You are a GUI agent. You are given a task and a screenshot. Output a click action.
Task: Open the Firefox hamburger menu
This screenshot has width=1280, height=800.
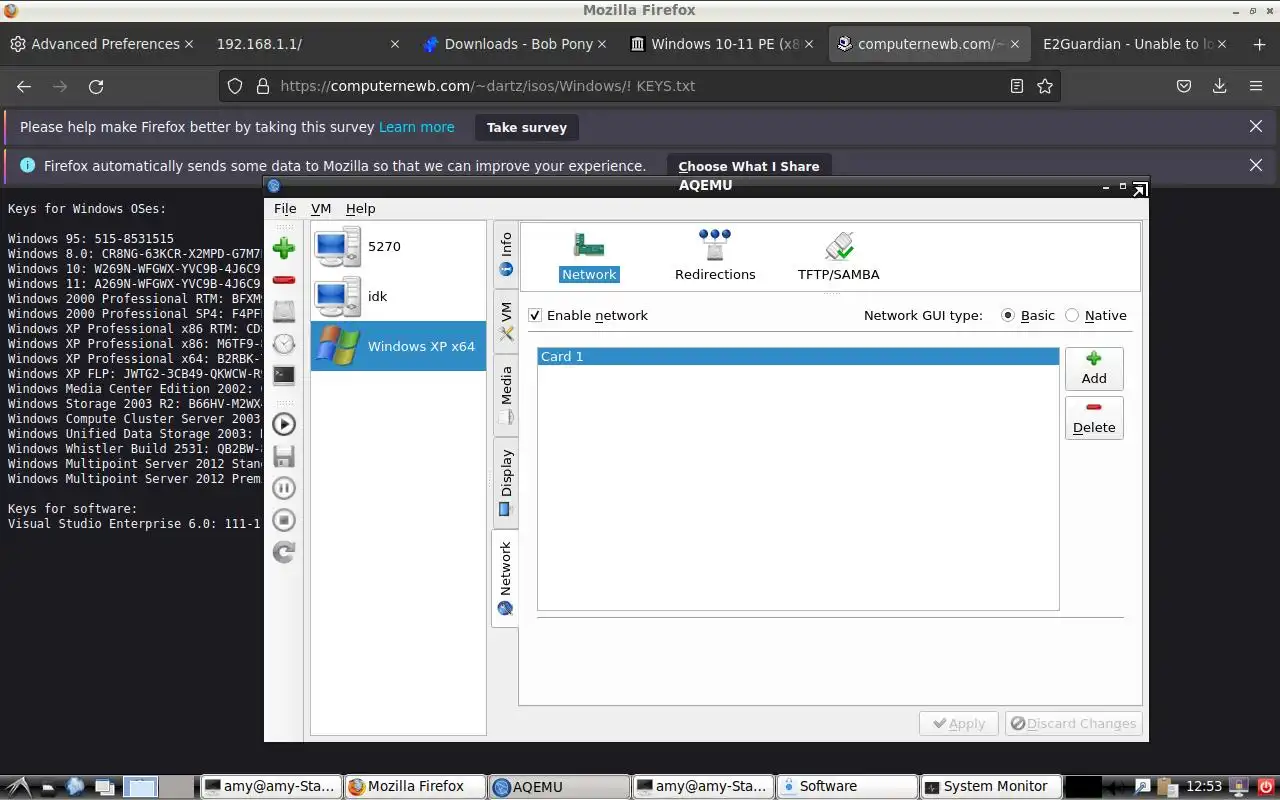(x=1256, y=86)
